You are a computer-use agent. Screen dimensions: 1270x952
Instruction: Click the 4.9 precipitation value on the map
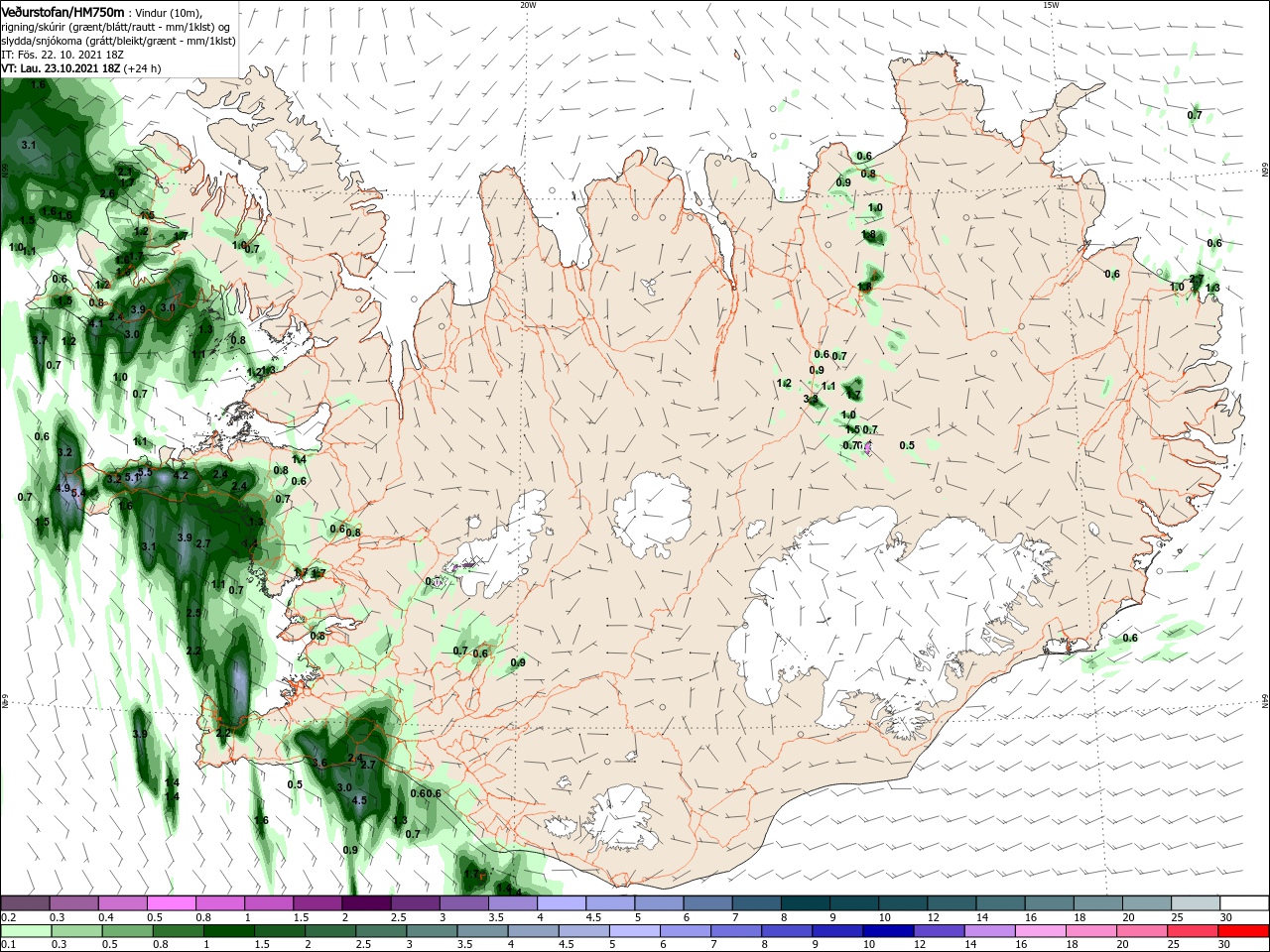click(64, 488)
